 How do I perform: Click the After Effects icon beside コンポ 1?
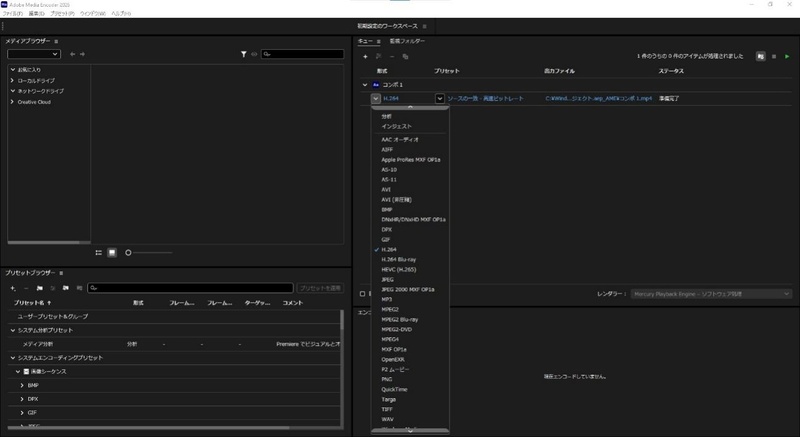[x=376, y=85]
